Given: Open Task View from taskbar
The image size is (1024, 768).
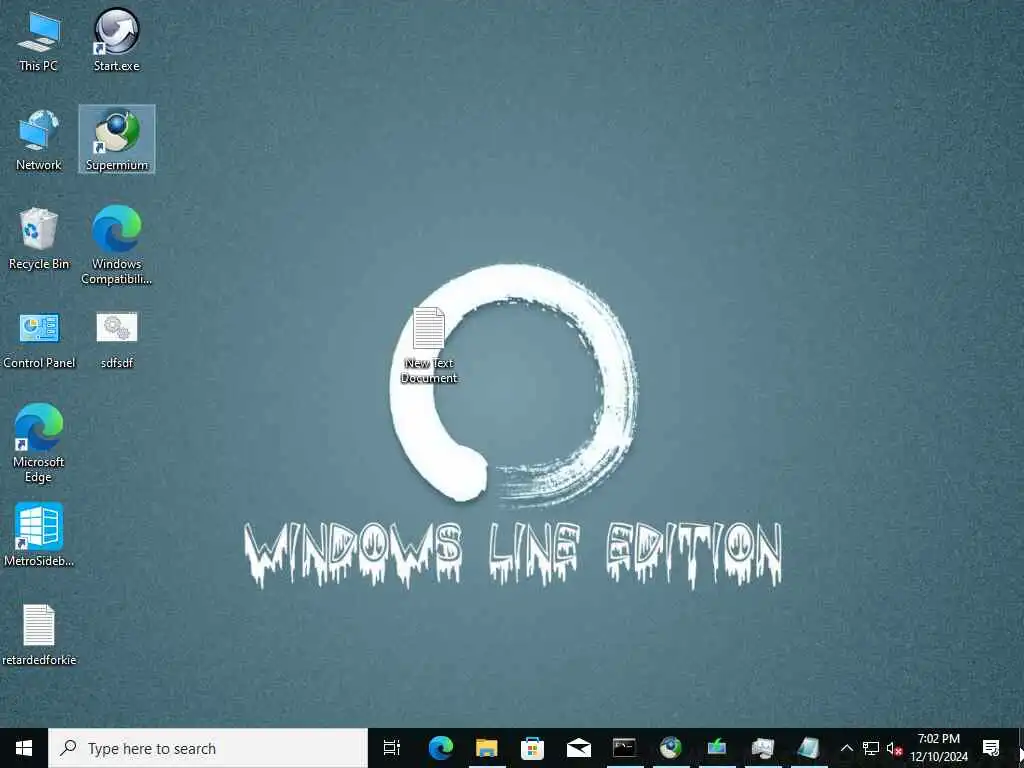Looking at the screenshot, I should (392, 748).
